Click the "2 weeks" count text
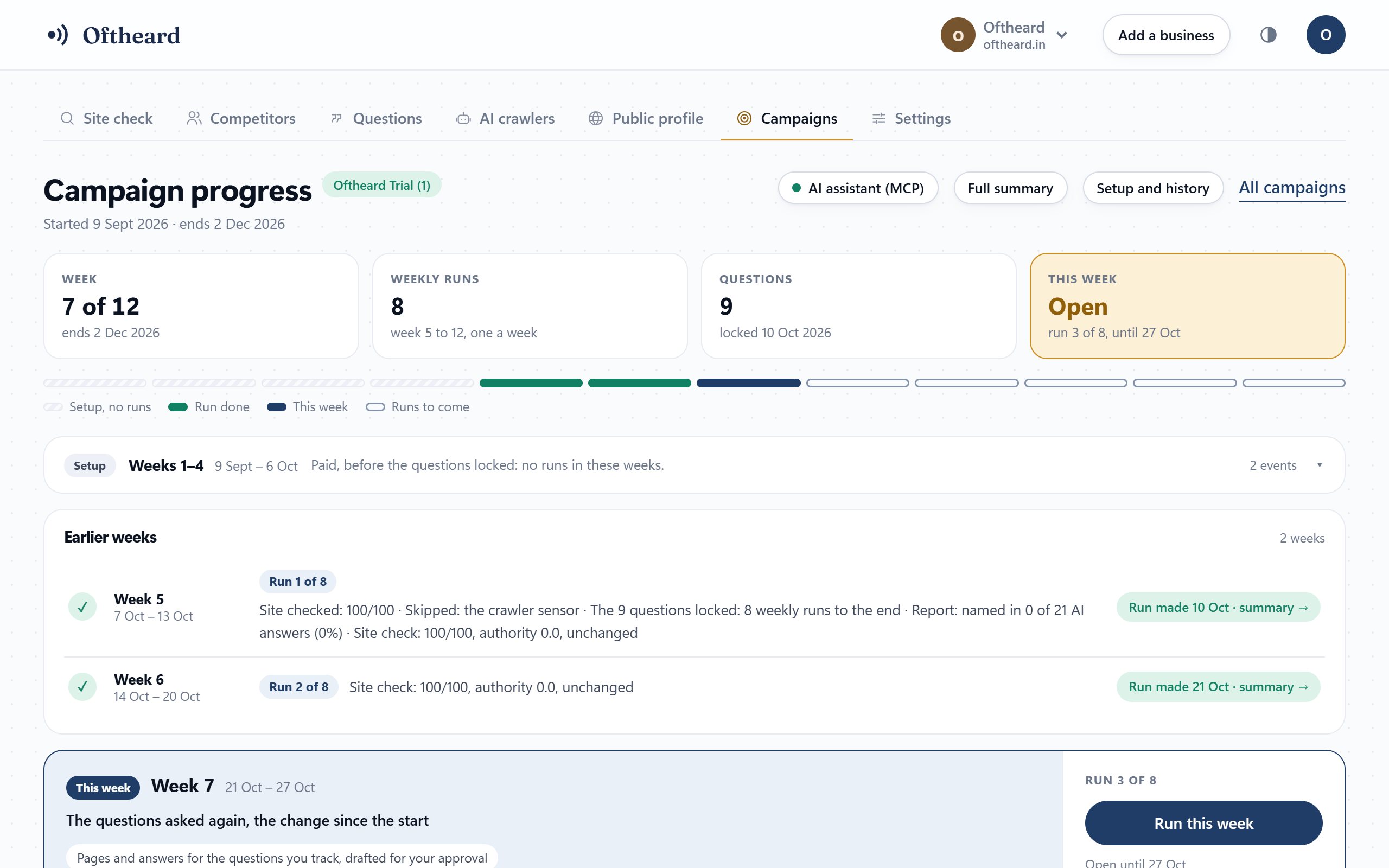 [x=1302, y=538]
